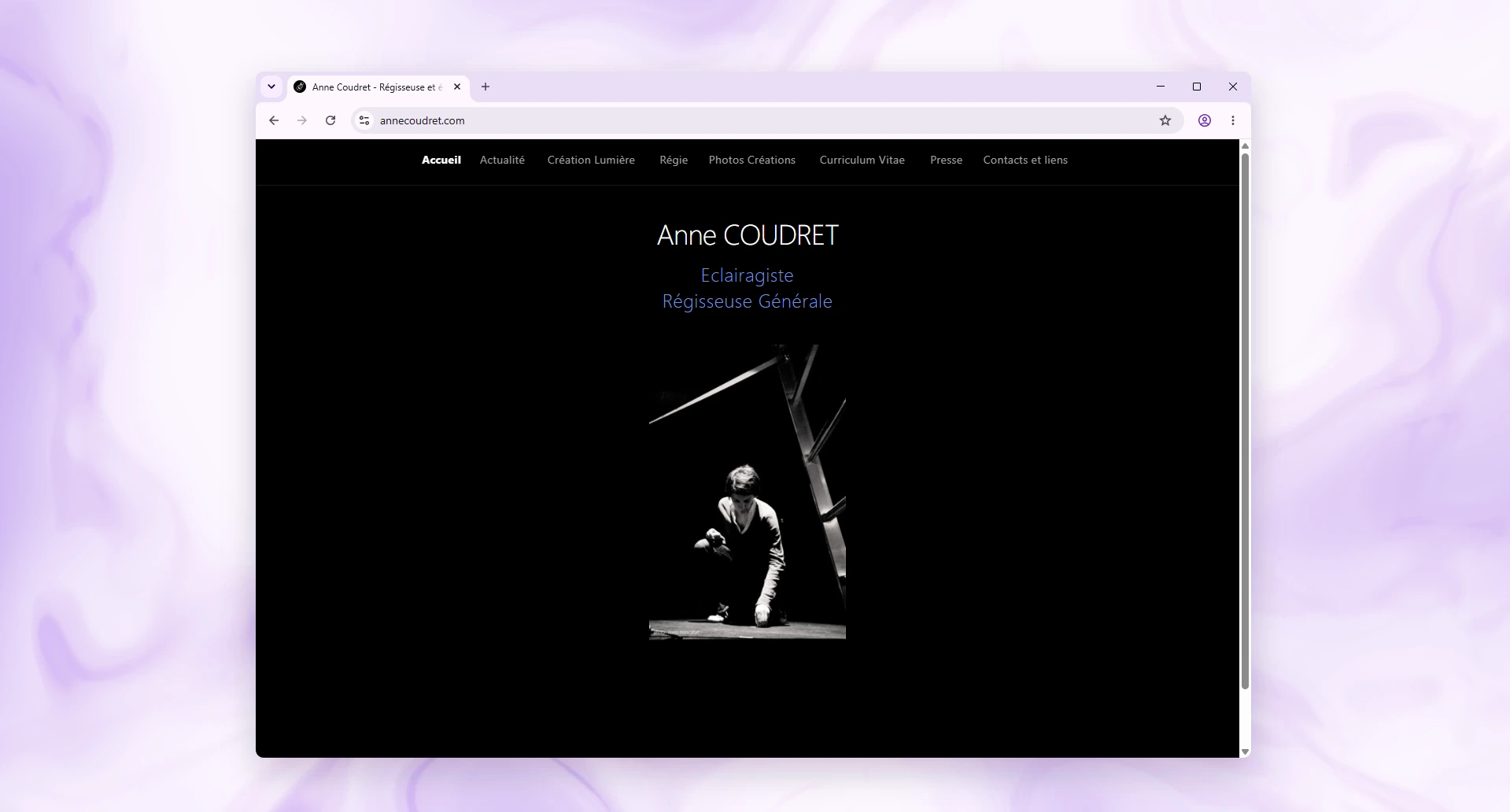Reload the annecoudret.com page
This screenshot has width=1510, height=812.
[330, 120]
